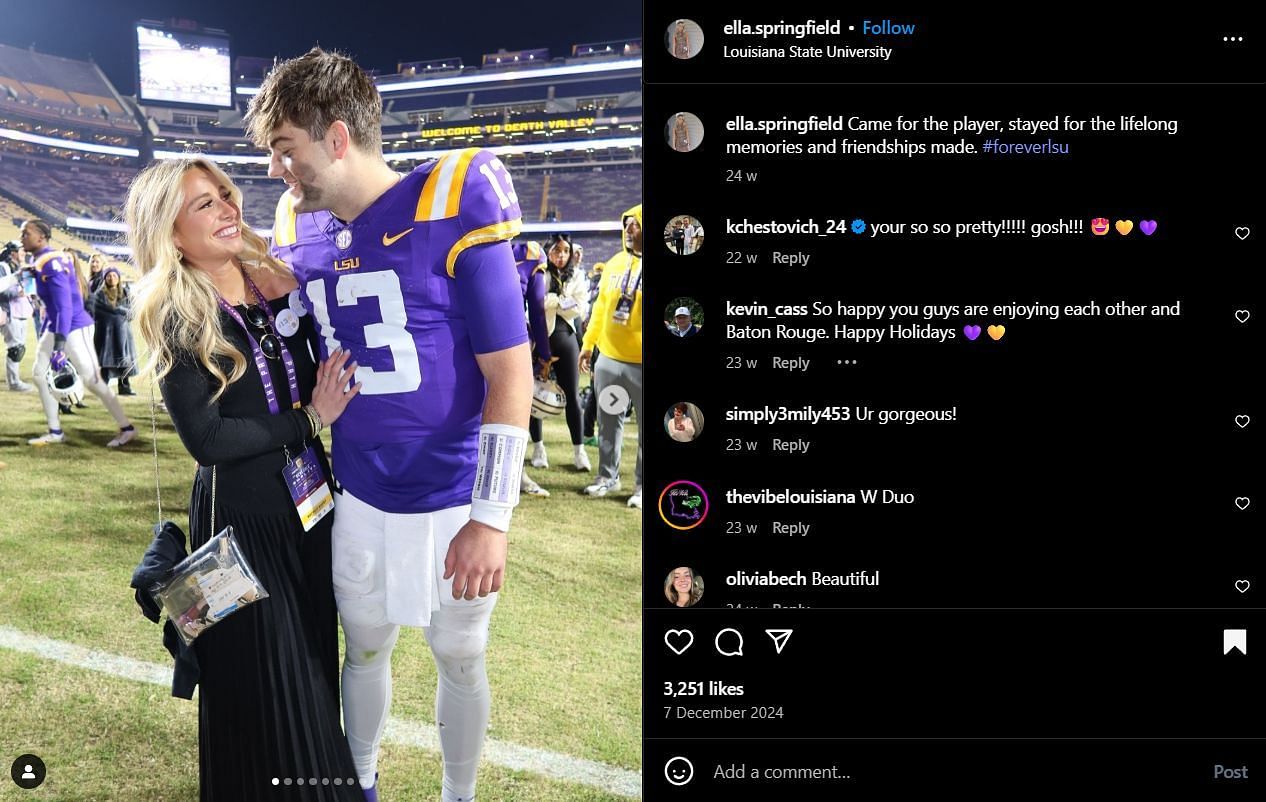Open the #foreverlsu hashtag link

click(1025, 147)
